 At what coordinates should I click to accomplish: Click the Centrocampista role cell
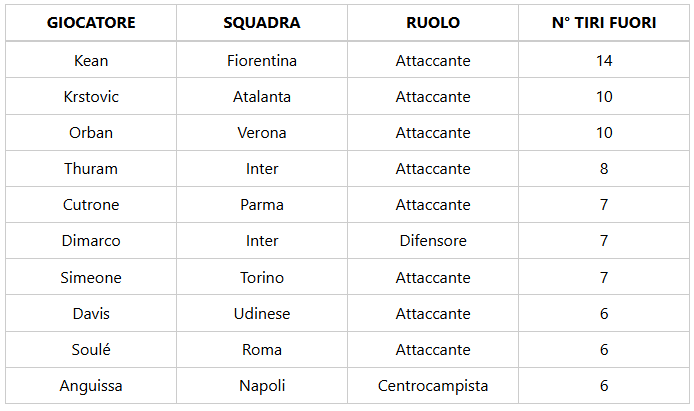click(x=433, y=386)
